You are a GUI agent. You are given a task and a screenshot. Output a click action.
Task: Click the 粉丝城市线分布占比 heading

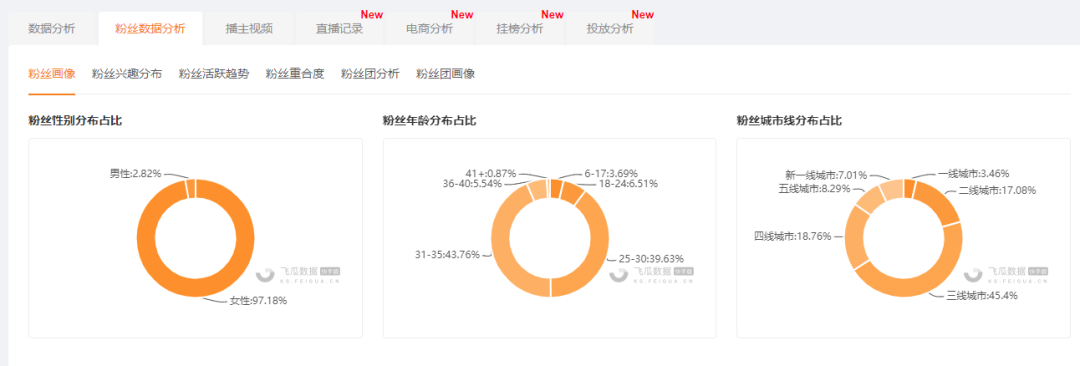[789, 121]
